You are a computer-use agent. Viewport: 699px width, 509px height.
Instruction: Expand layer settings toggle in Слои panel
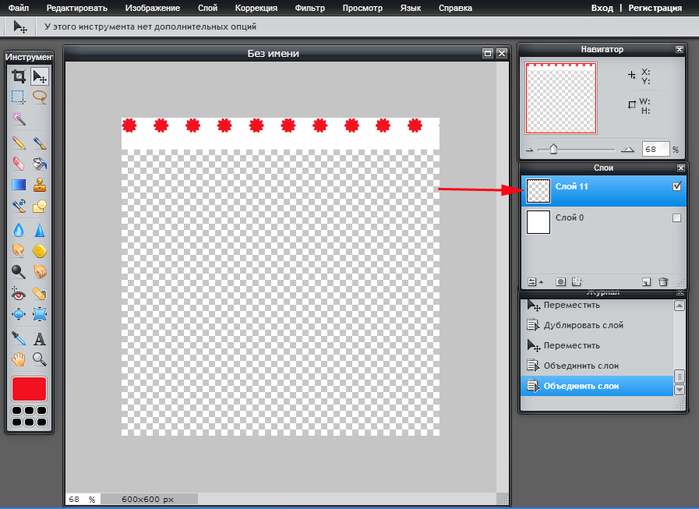click(535, 282)
